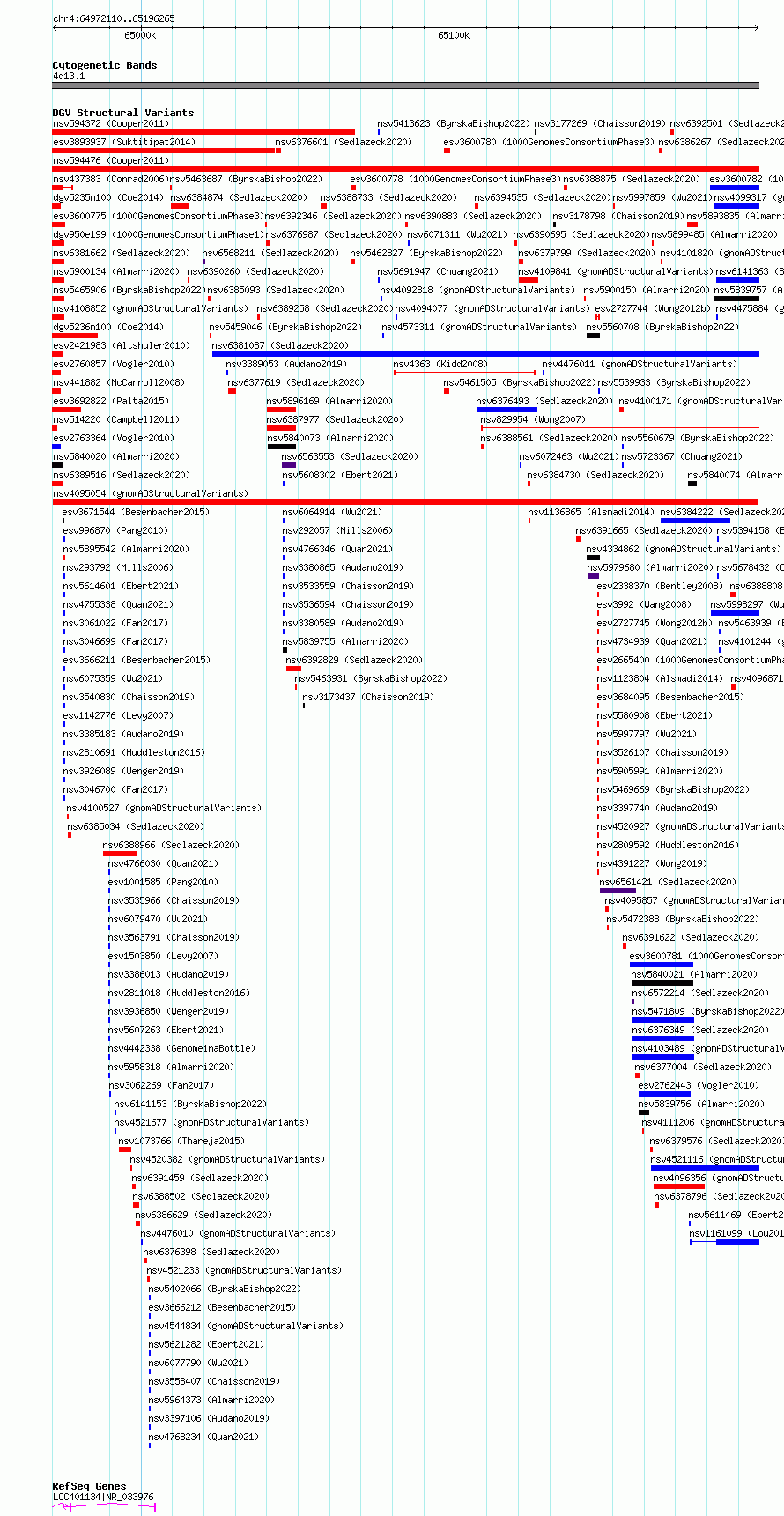Click nsv4442338 (GenomeinaBottle) label

tap(181, 1049)
